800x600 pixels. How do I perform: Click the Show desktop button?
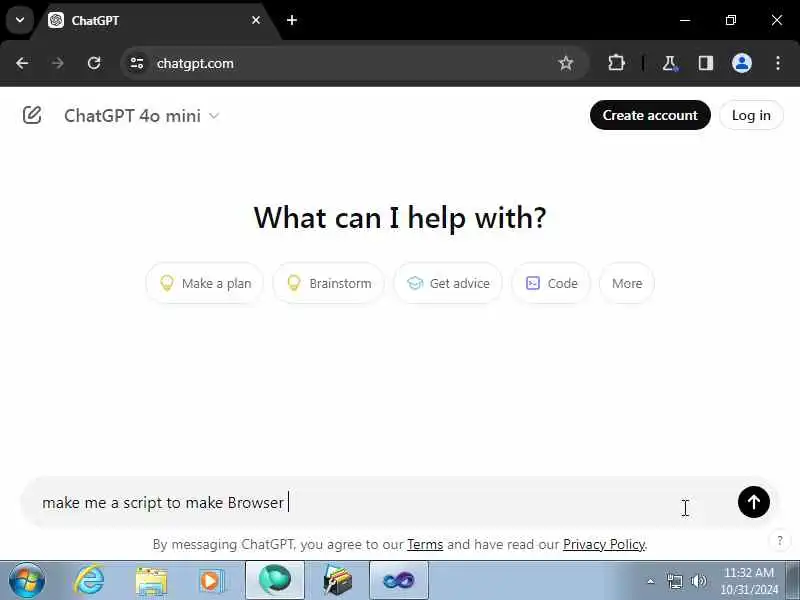[x=793, y=581]
